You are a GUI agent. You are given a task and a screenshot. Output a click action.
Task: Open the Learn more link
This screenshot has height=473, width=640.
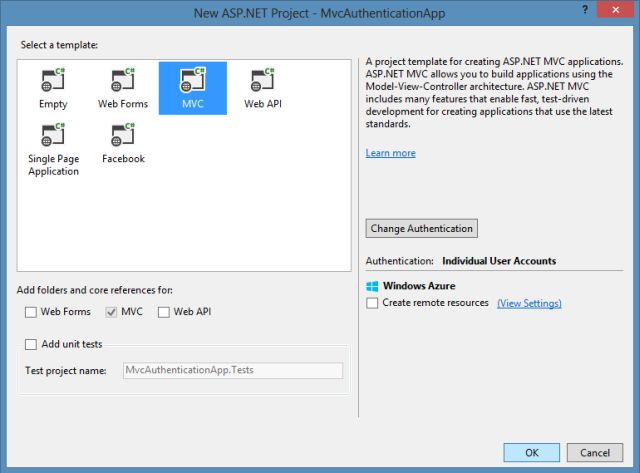click(x=391, y=153)
